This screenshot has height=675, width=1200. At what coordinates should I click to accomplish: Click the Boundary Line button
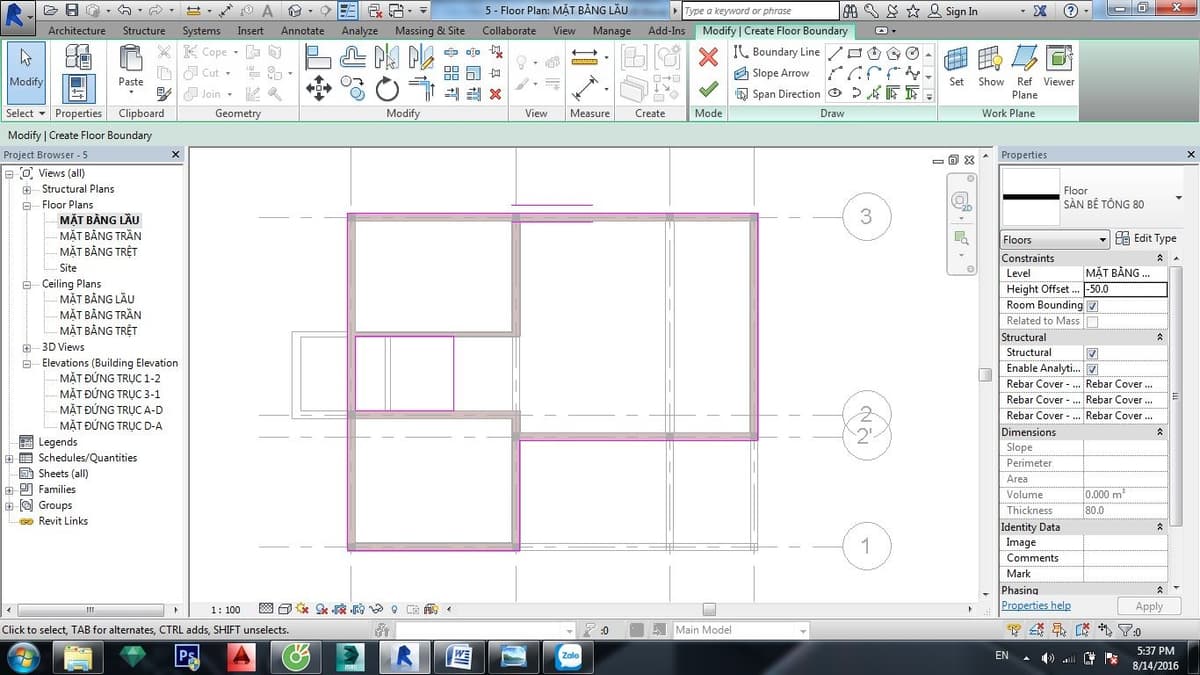tap(777, 52)
